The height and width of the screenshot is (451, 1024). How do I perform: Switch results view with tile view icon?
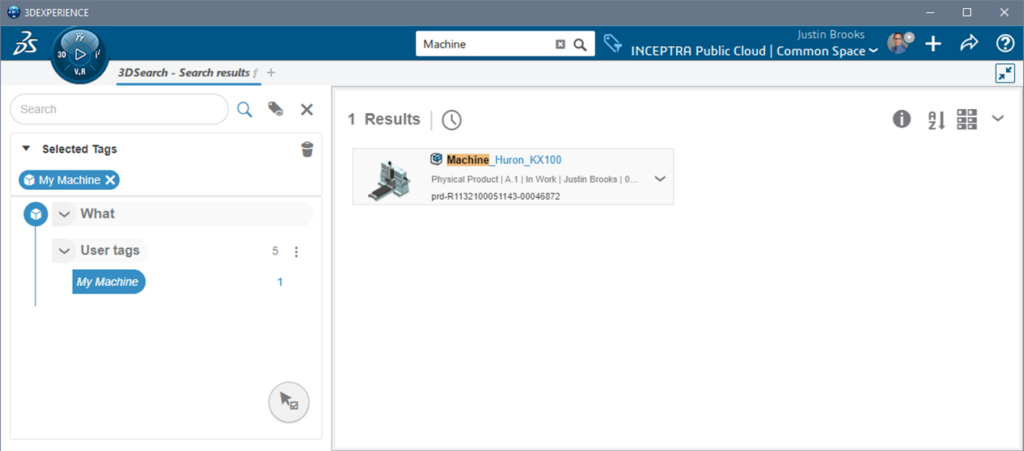click(967, 120)
